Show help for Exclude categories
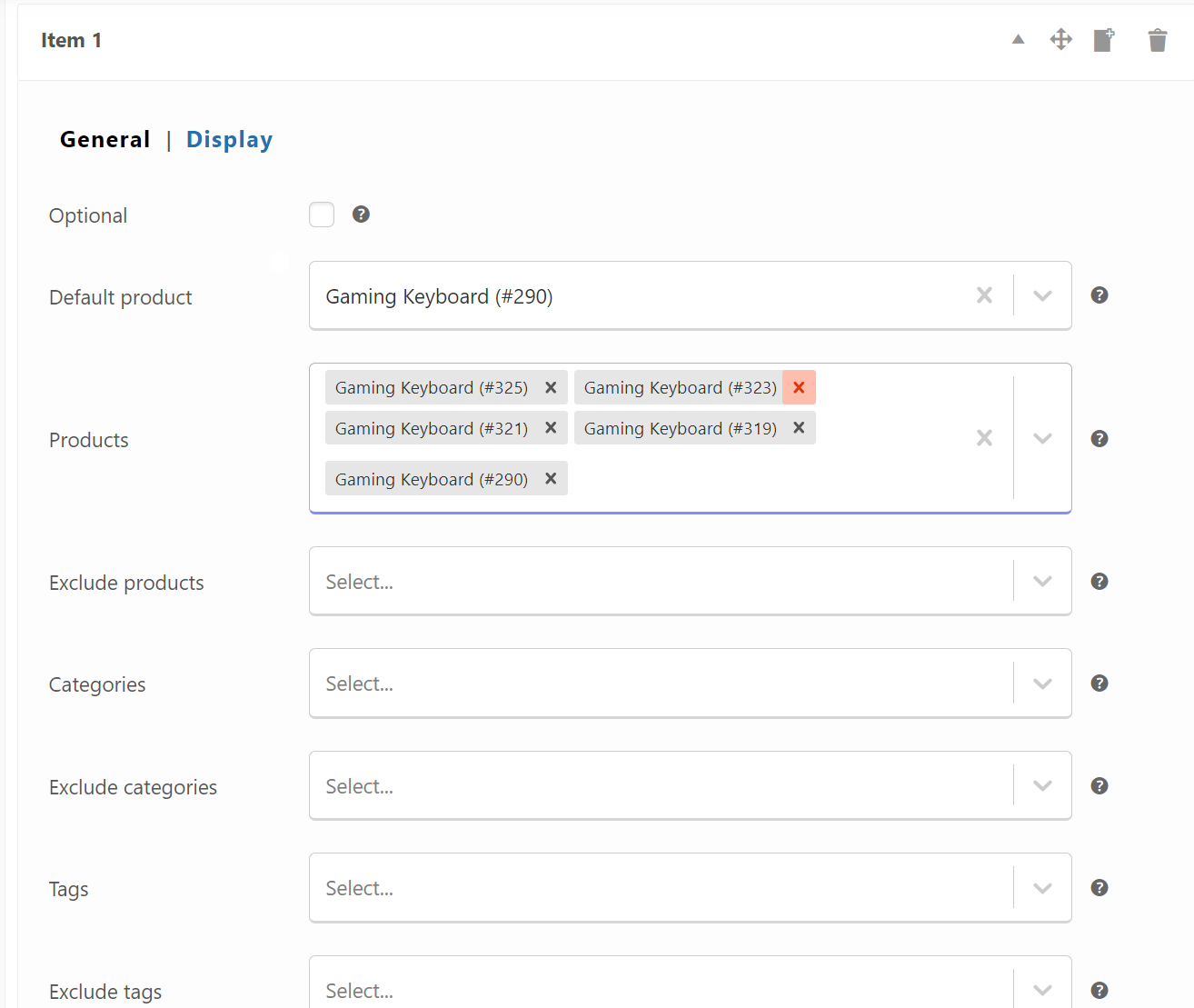This screenshot has width=1194, height=1008. click(1099, 786)
